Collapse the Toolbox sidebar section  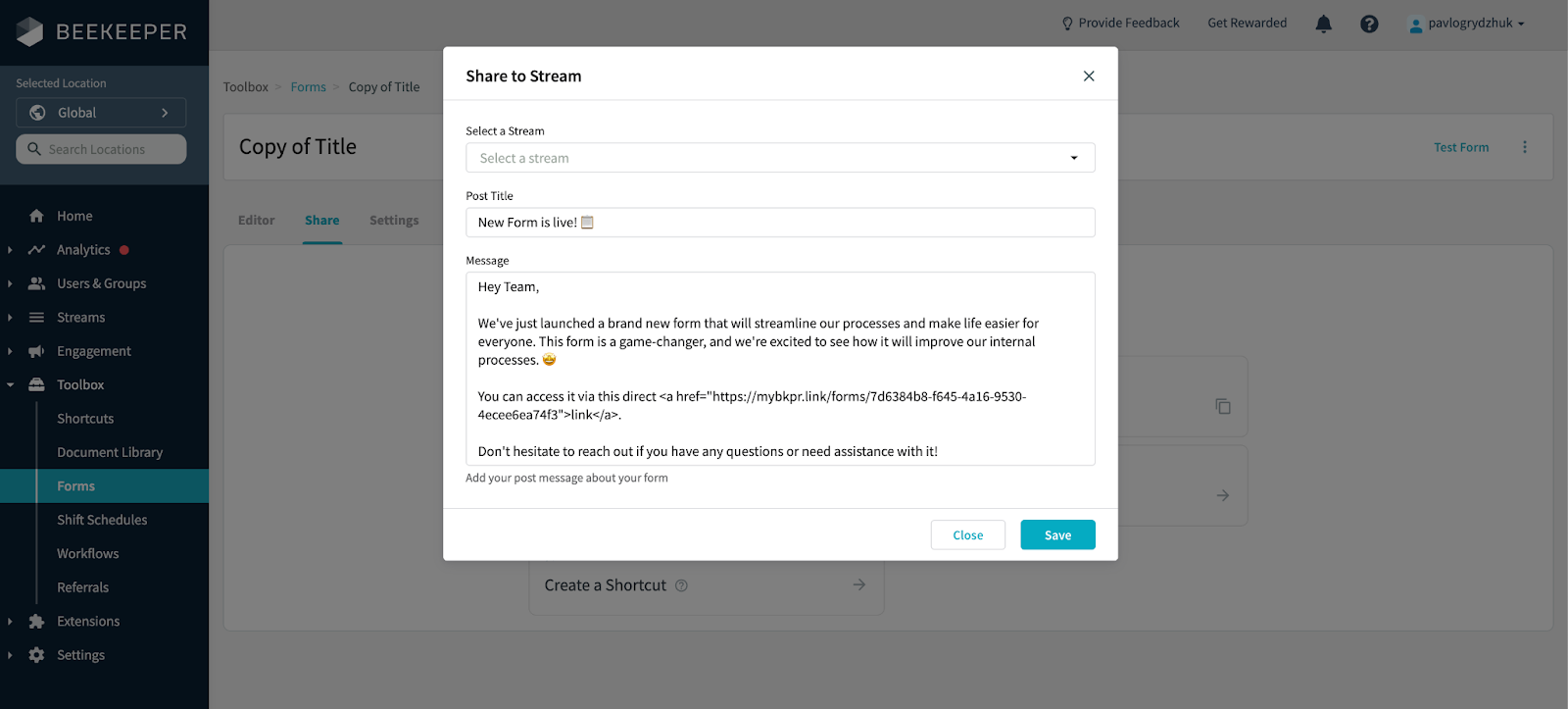(x=10, y=385)
